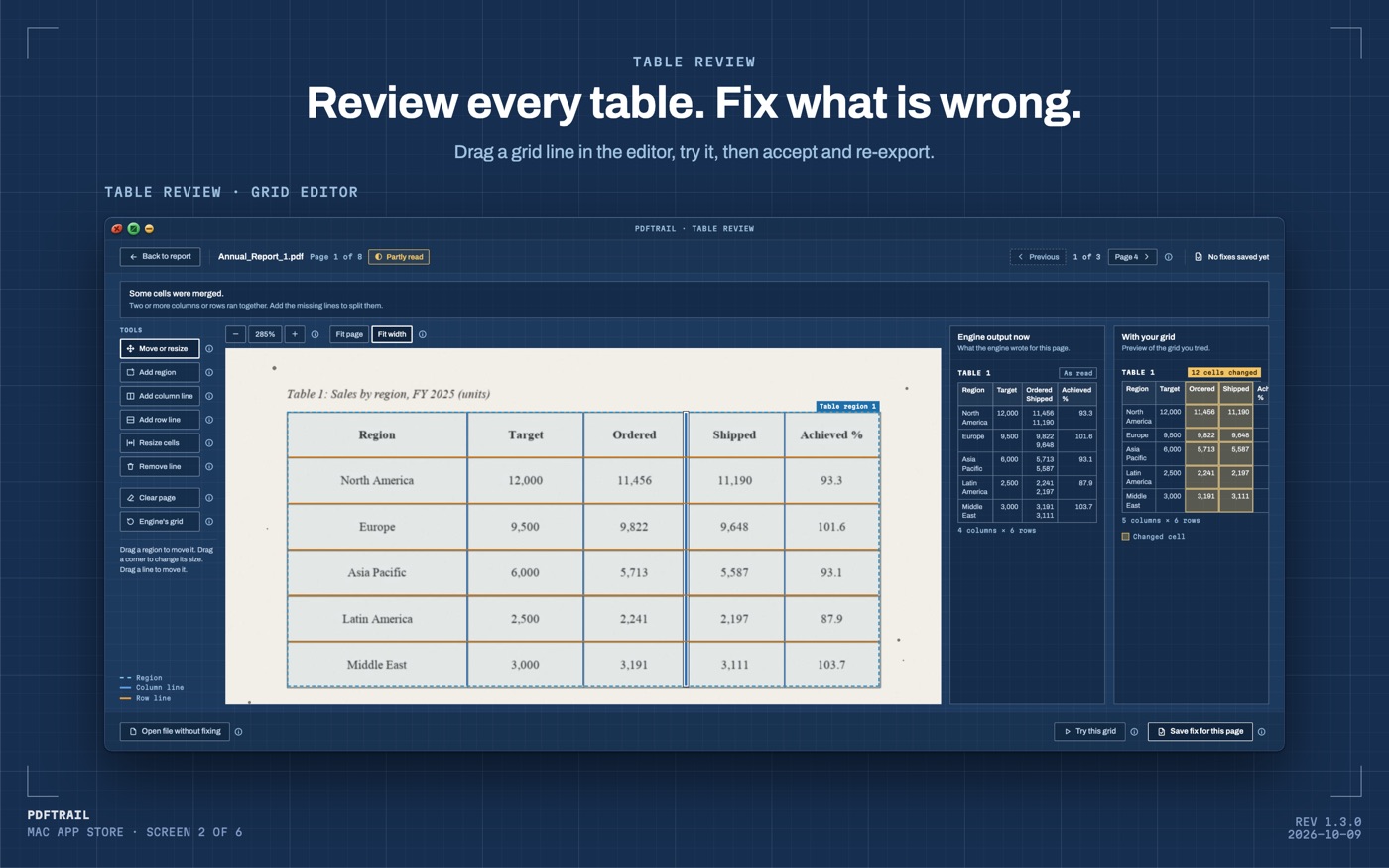Pick the Remove line tool

pyautogui.click(x=160, y=466)
